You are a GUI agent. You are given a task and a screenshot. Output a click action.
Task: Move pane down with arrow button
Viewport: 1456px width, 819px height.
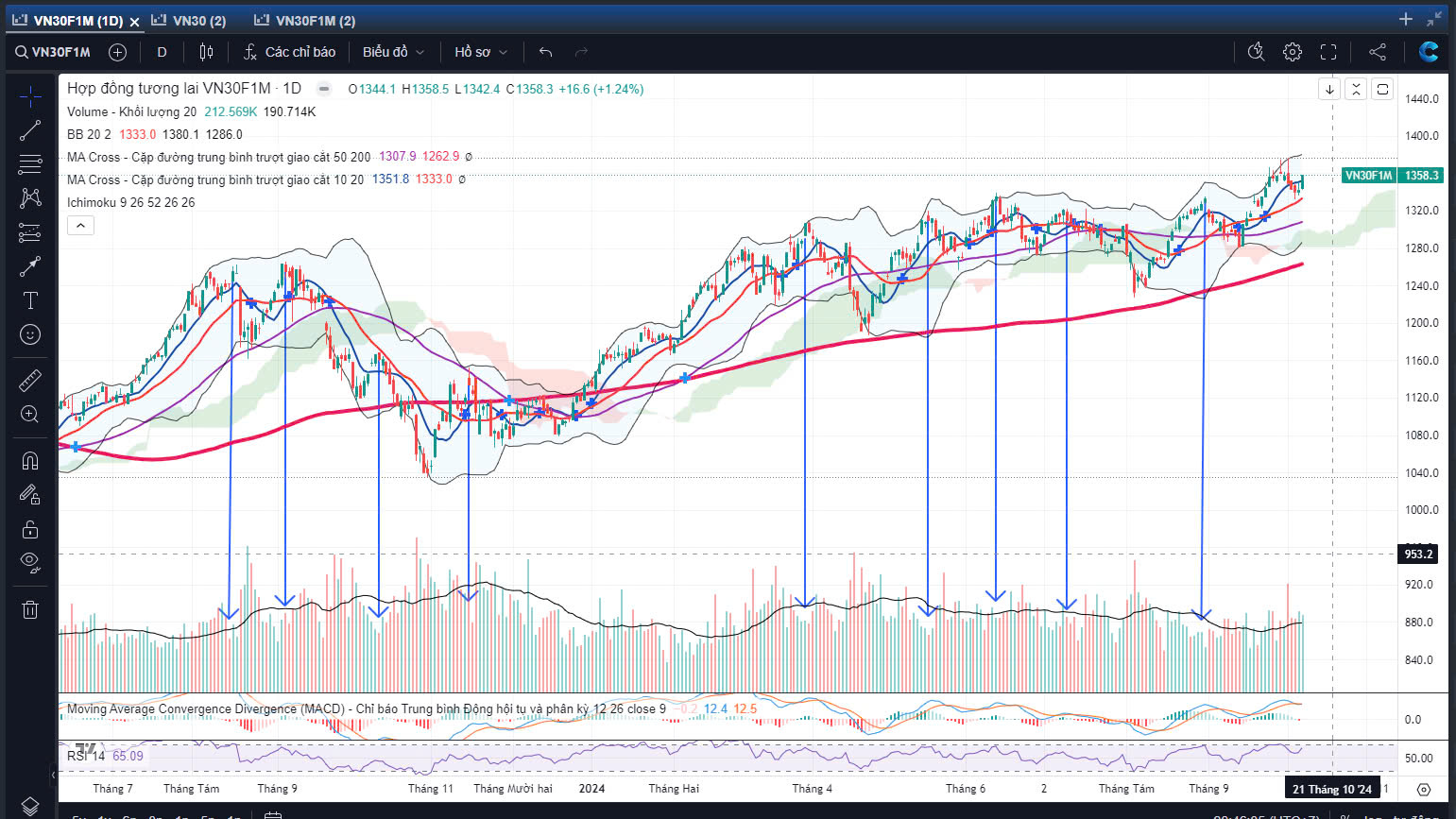tap(1329, 89)
